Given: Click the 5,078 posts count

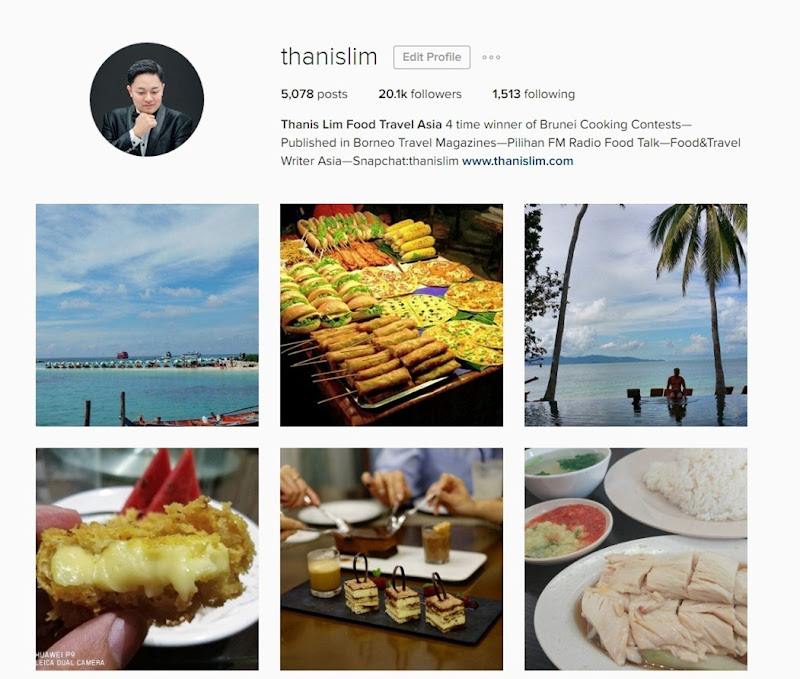Looking at the screenshot, I should 314,94.
